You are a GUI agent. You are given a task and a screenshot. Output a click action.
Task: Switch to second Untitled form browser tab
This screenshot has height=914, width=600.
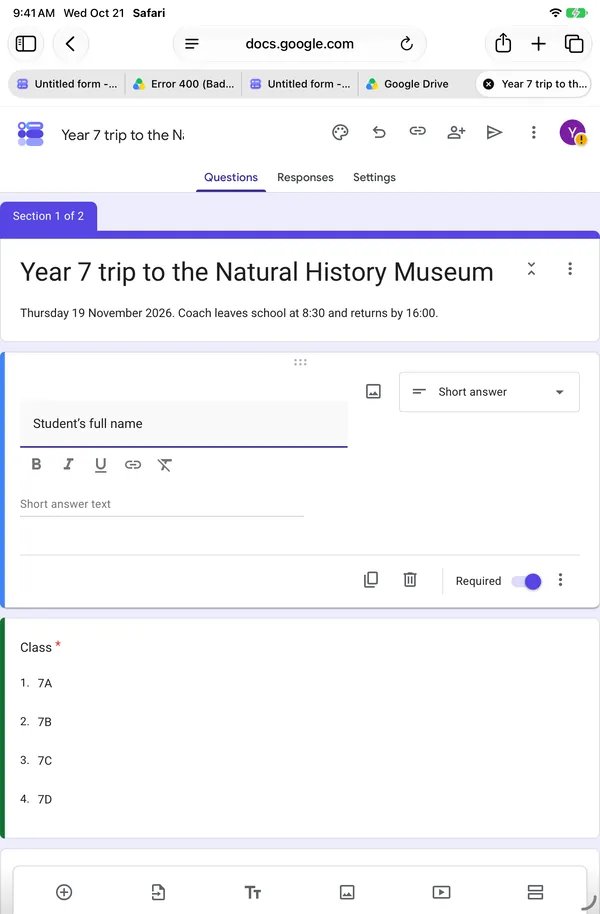pos(300,84)
